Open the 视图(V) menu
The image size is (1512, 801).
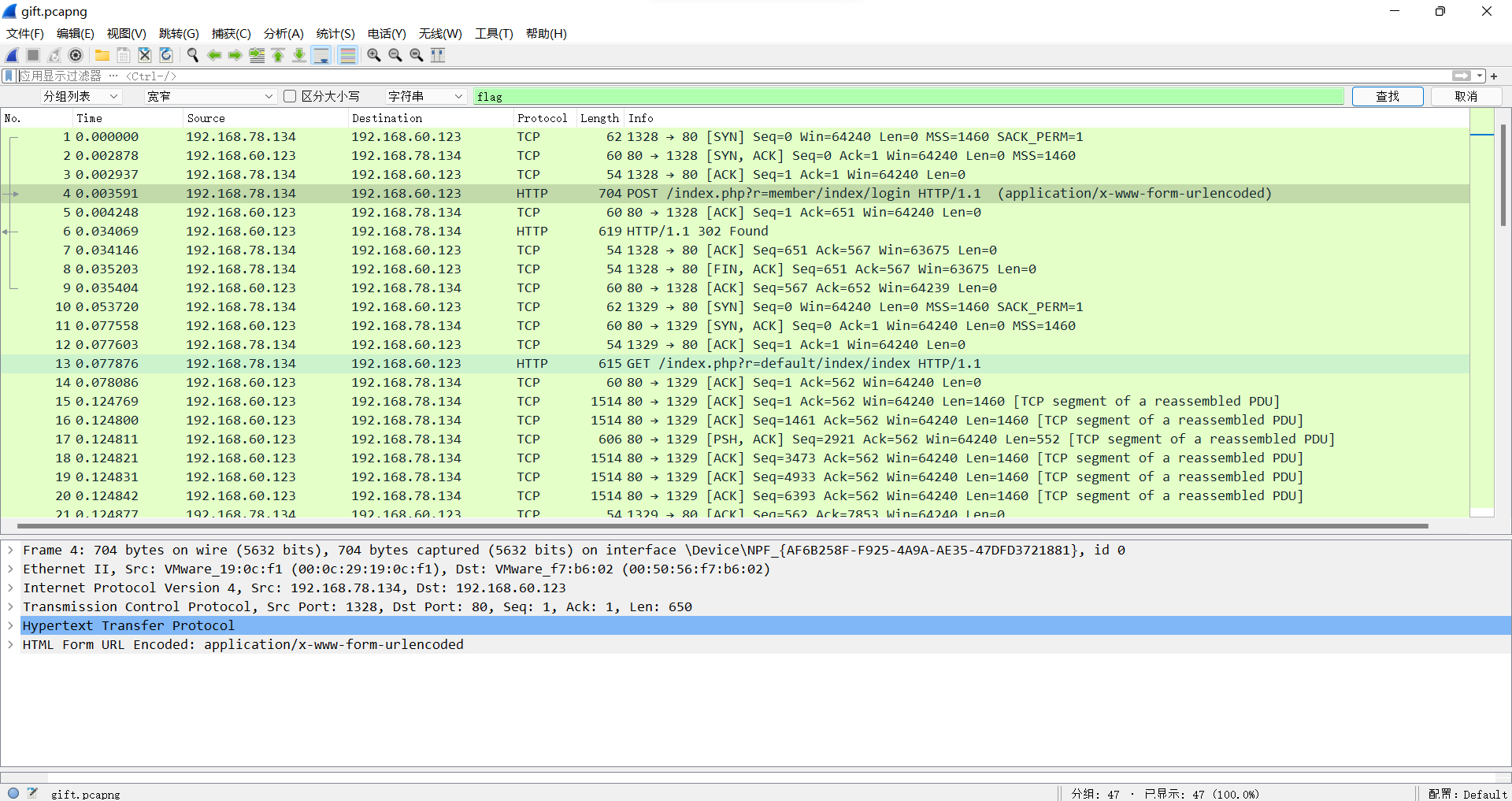click(127, 34)
